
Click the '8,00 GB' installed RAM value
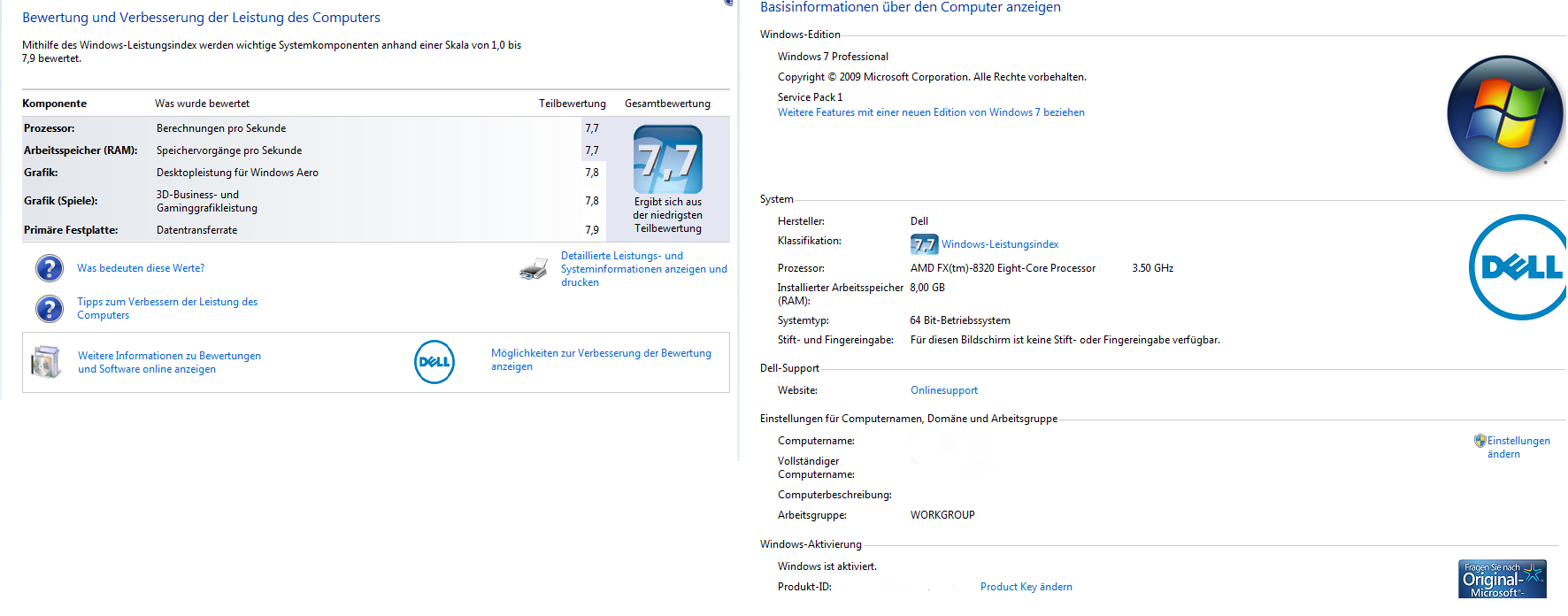tap(927, 288)
